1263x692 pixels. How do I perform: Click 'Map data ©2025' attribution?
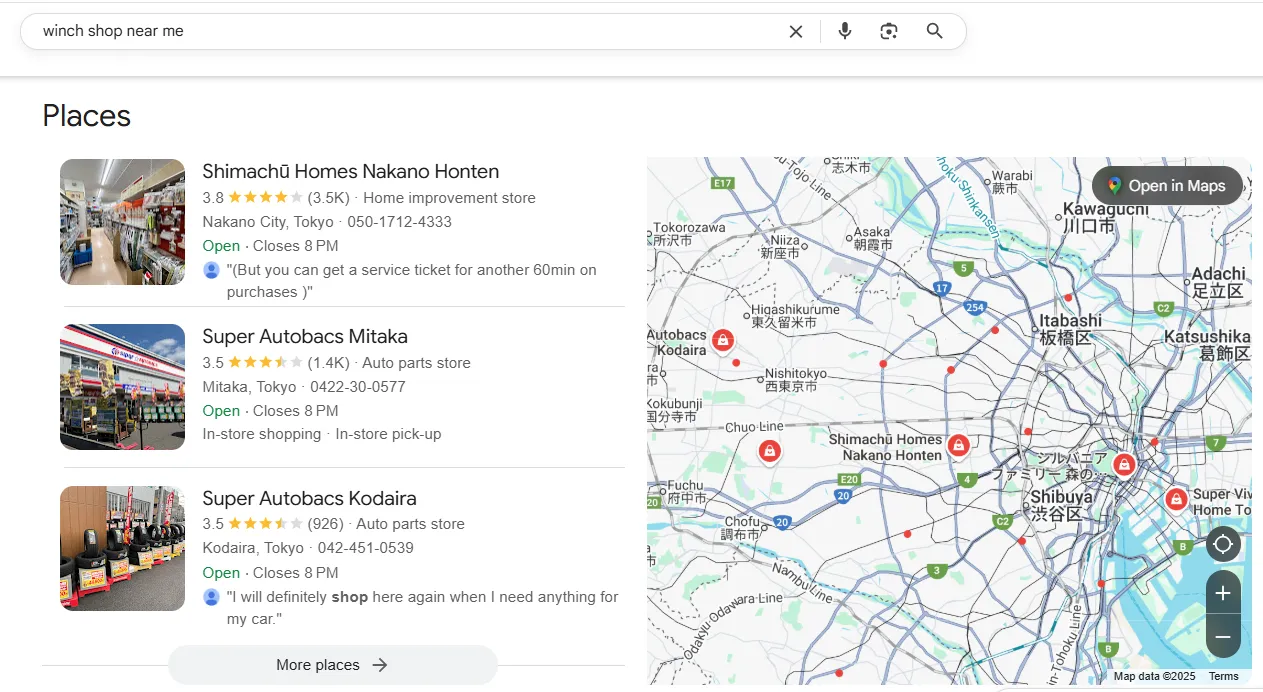pyautogui.click(x=1154, y=677)
